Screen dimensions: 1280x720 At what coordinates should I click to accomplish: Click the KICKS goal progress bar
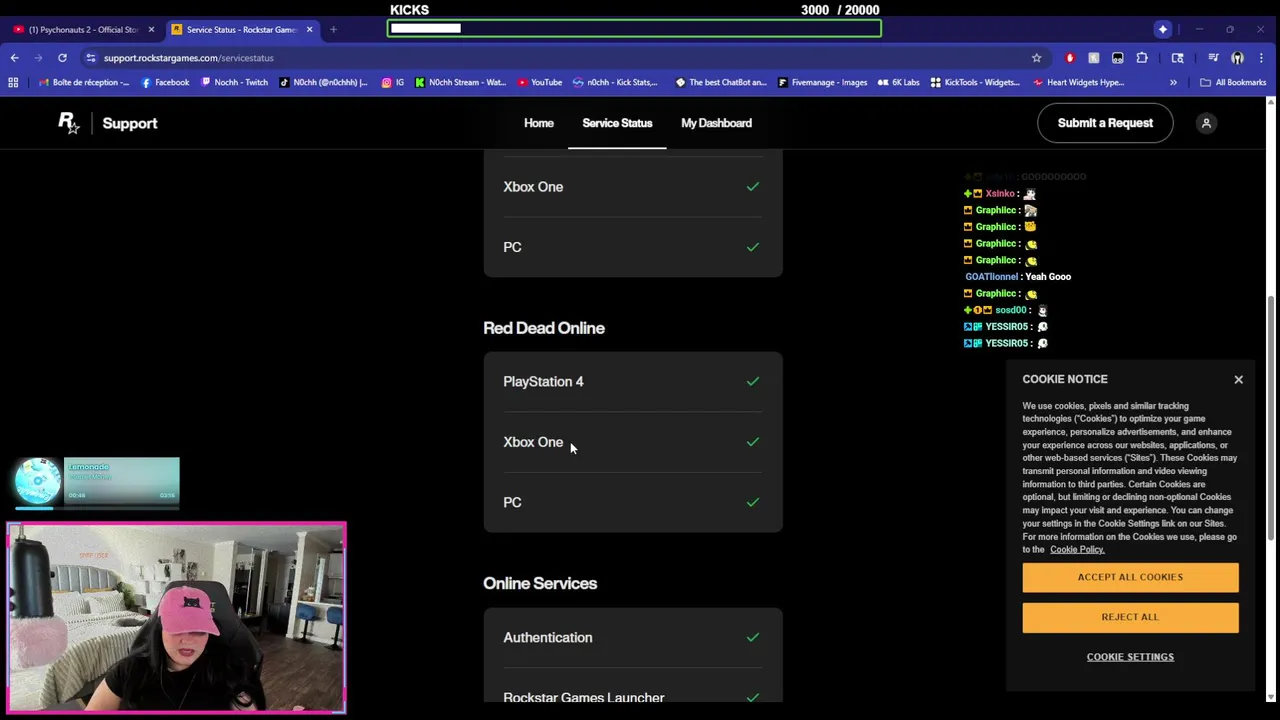click(634, 28)
